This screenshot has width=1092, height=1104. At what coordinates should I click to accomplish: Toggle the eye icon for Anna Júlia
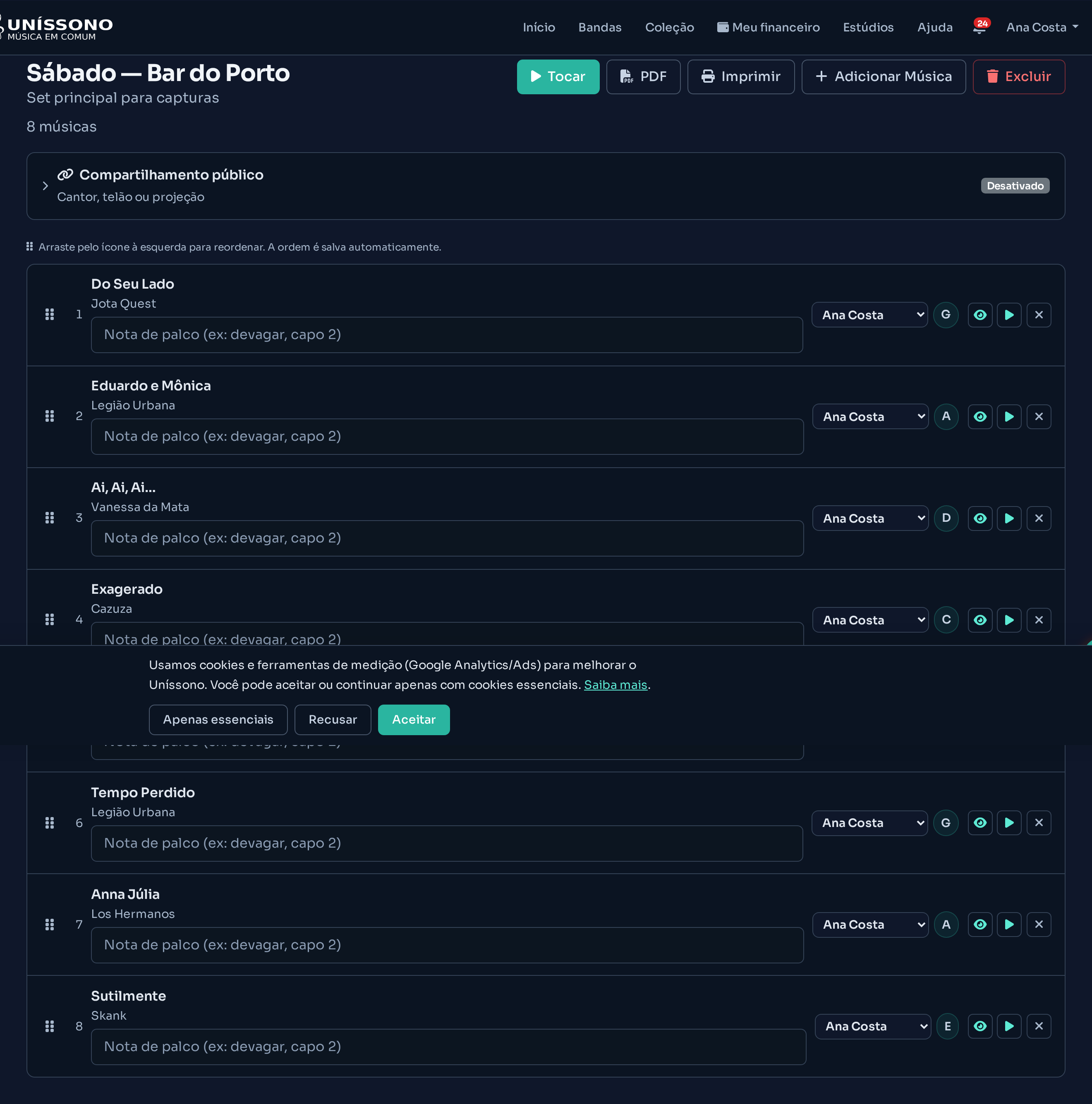tap(980, 925)
